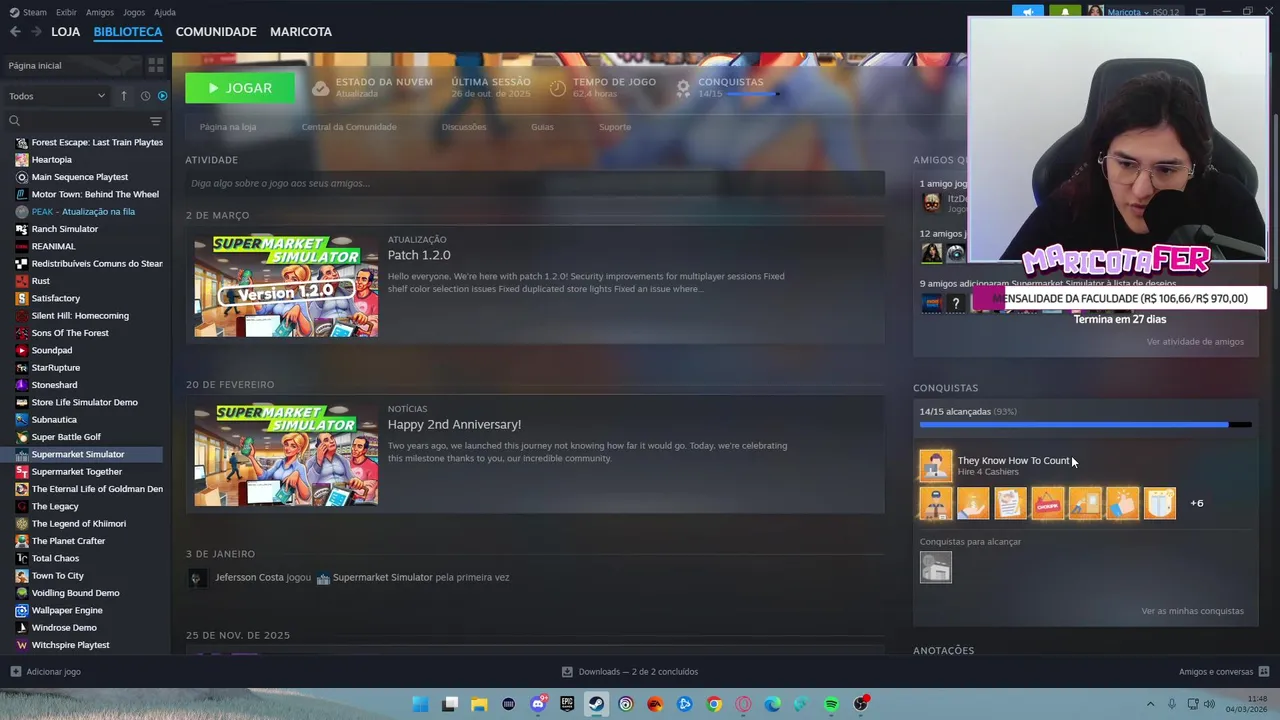Open advanced filter options icon

tap(156, 121)
